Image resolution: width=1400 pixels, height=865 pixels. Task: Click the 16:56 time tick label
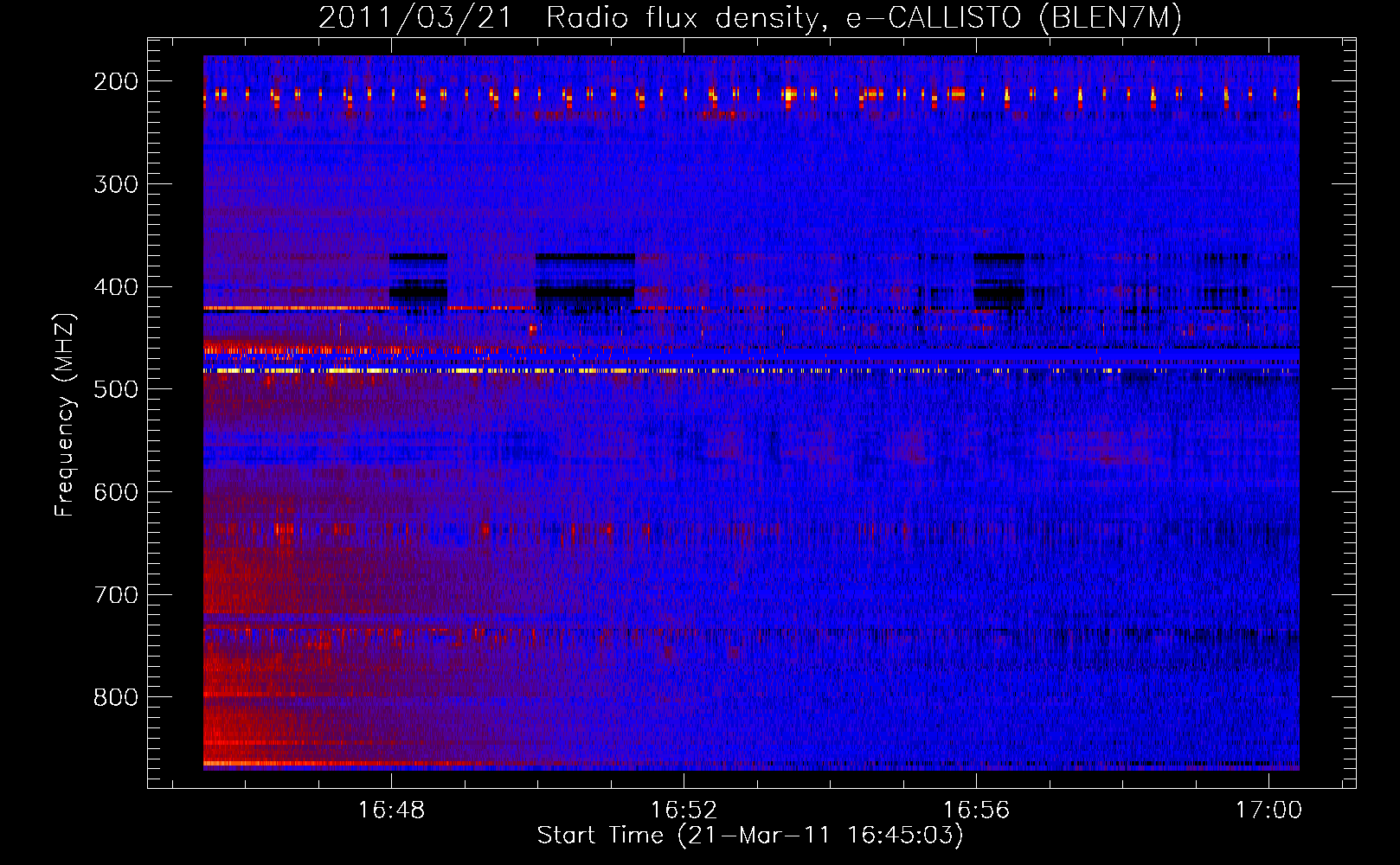[x=976, y=810]
